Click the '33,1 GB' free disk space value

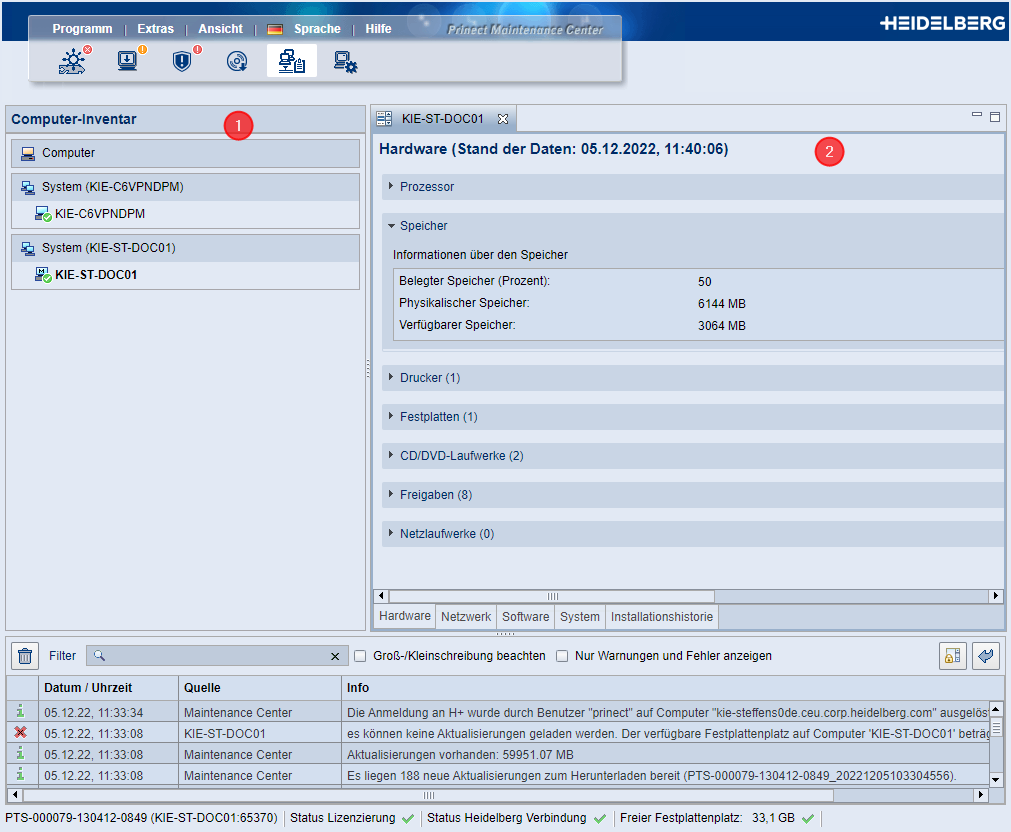pyautogui.click(x=773, y=818)
